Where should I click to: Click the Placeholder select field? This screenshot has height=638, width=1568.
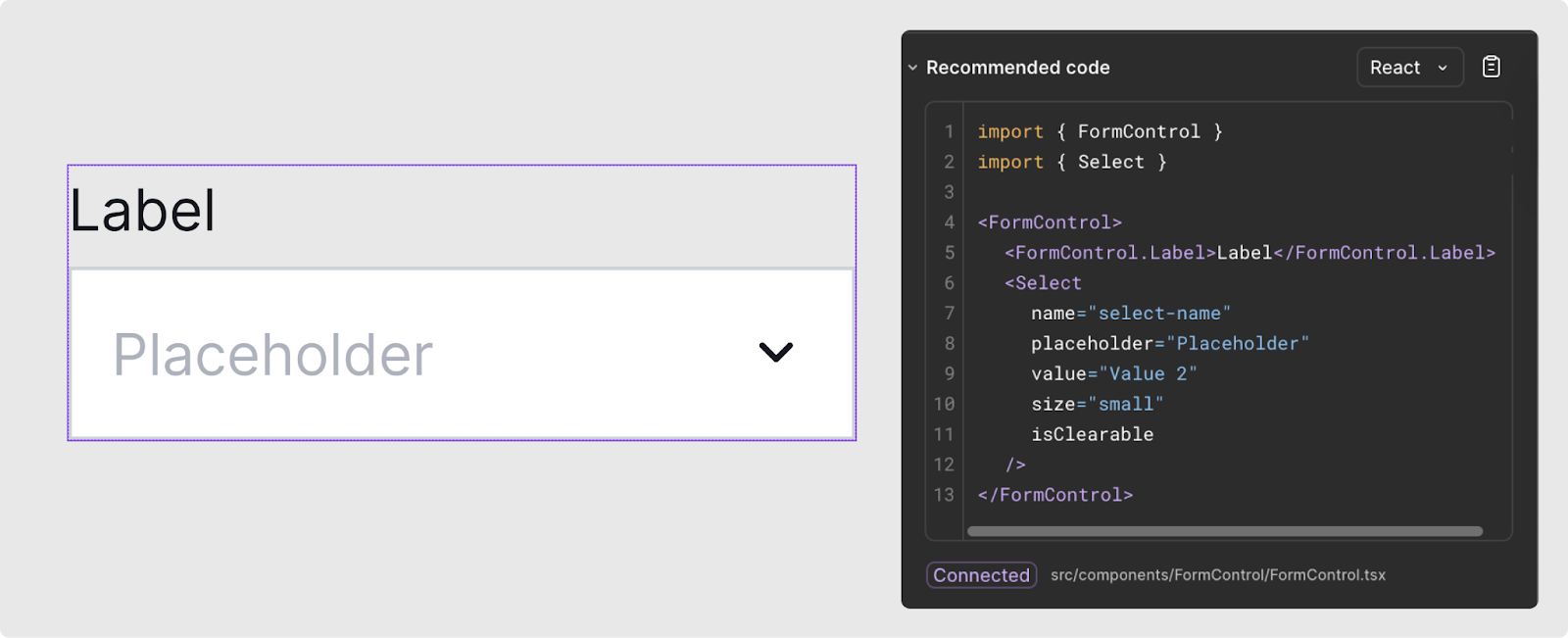pos(462,354)
